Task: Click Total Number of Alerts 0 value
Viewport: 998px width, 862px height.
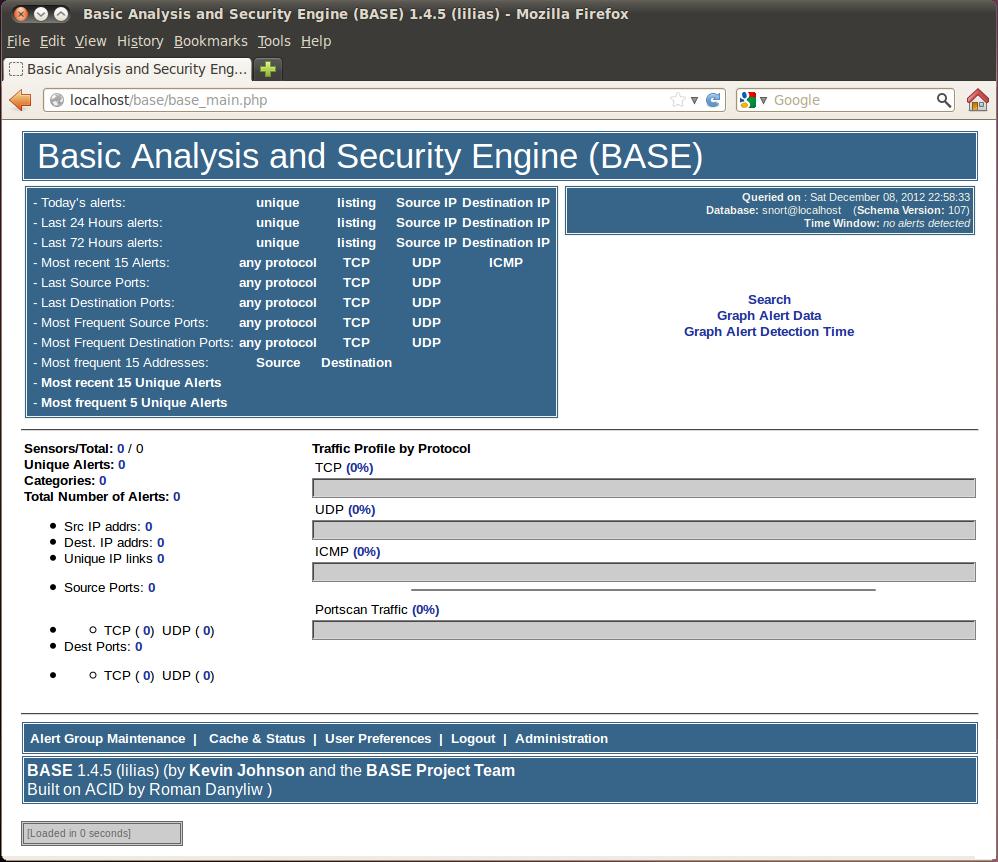Action: (176, 497)
